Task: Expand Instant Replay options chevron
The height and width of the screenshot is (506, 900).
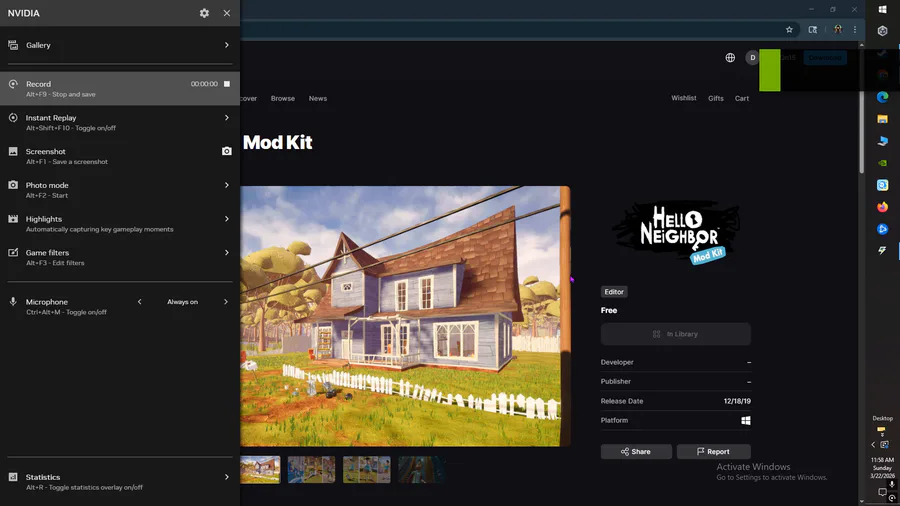Action: tap(227, 118)
